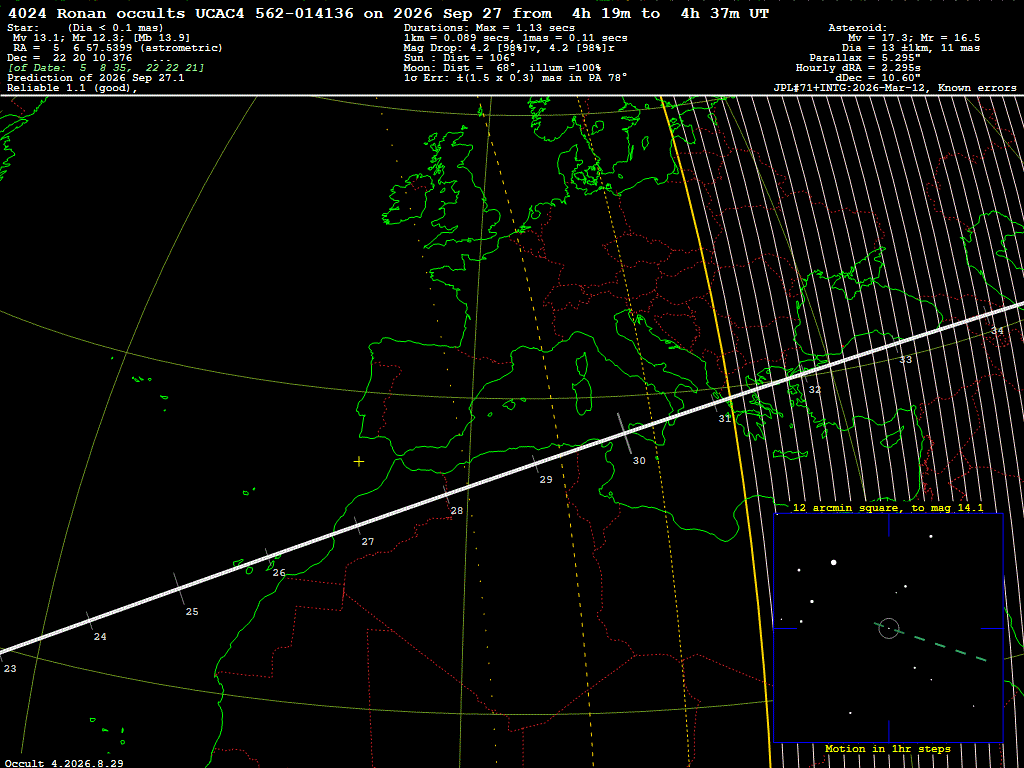Click minute marker 24 on the occultation track
The width and height of the screenshot is (1024, 768).
(99, 637)
